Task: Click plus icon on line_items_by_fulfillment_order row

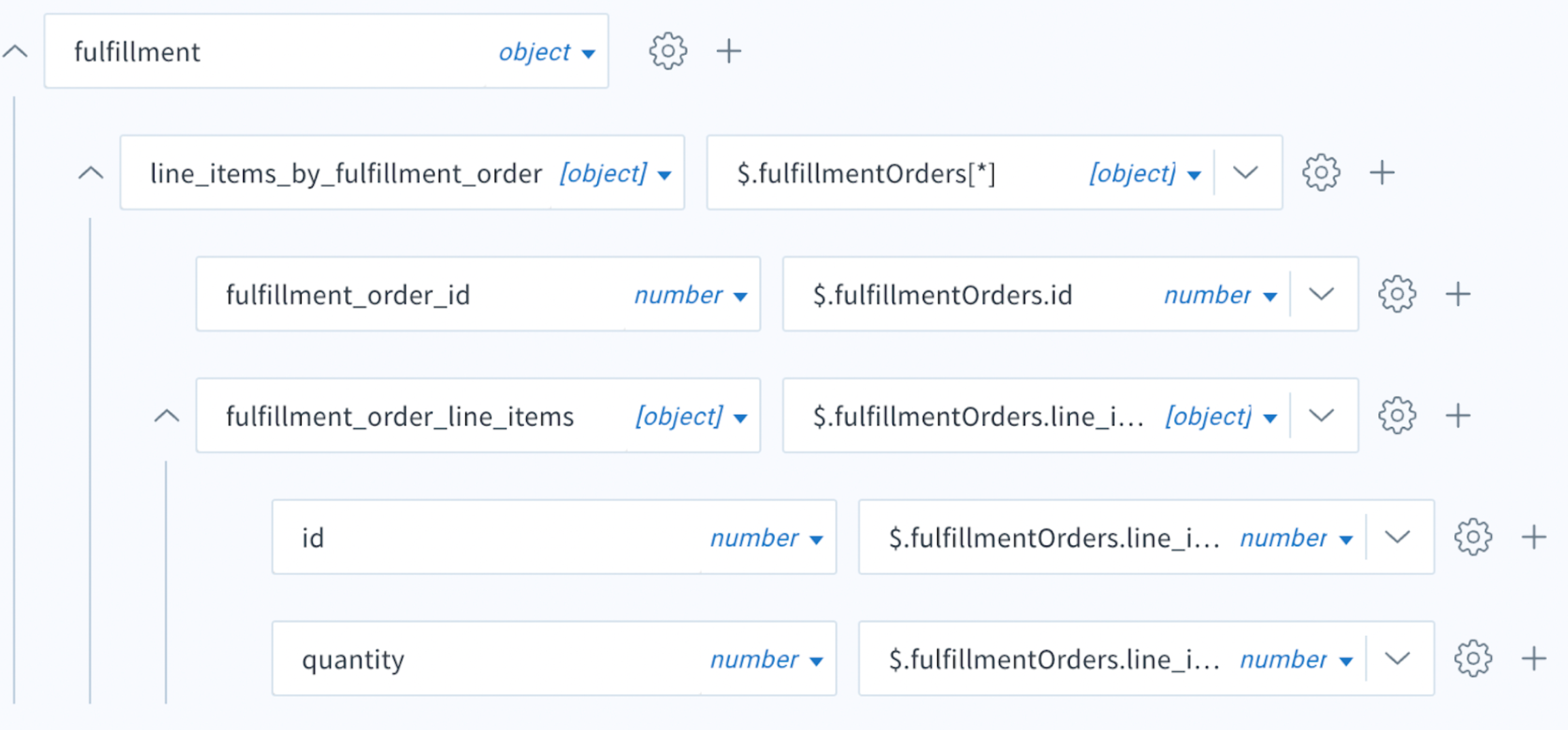Action: click(1382, 172)
